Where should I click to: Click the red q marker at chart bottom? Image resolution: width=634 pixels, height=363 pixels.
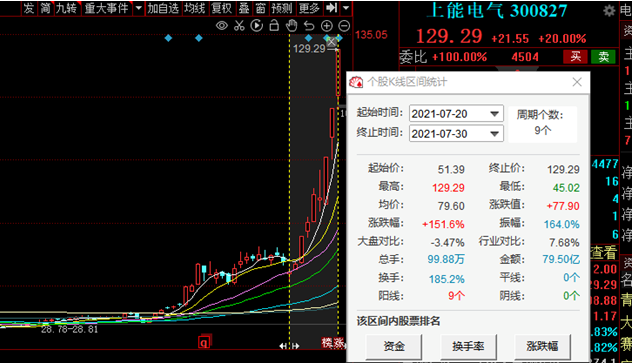(x=204, y=342)
